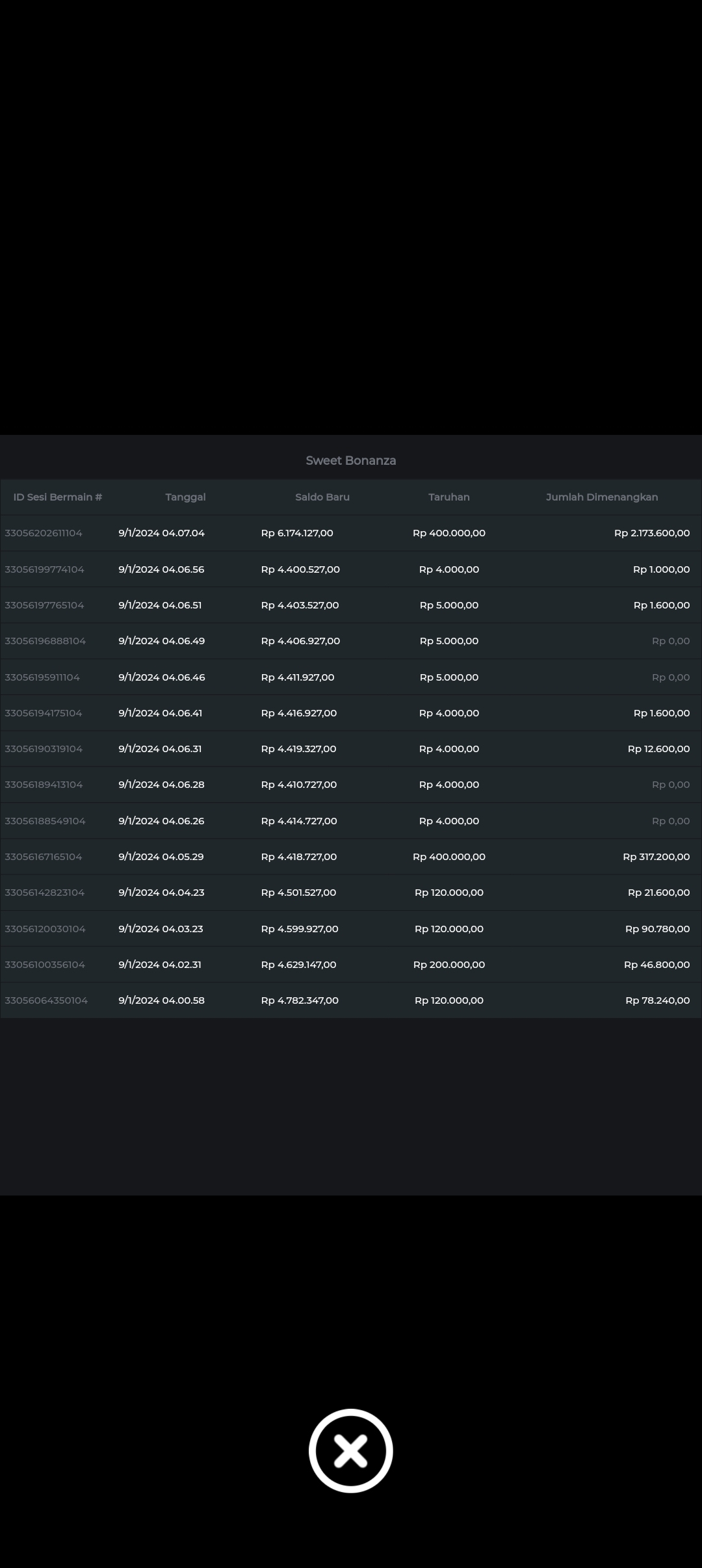The width and height of the screenshot is (702, 1568).
Task: Open session ID 33056064350104
Action: click(x=46, y=1000)
